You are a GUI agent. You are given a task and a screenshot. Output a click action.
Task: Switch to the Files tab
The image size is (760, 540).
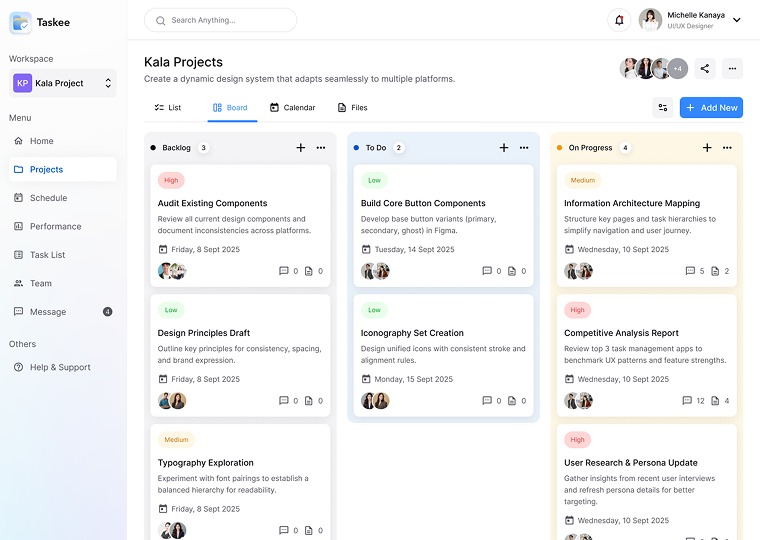352,108
